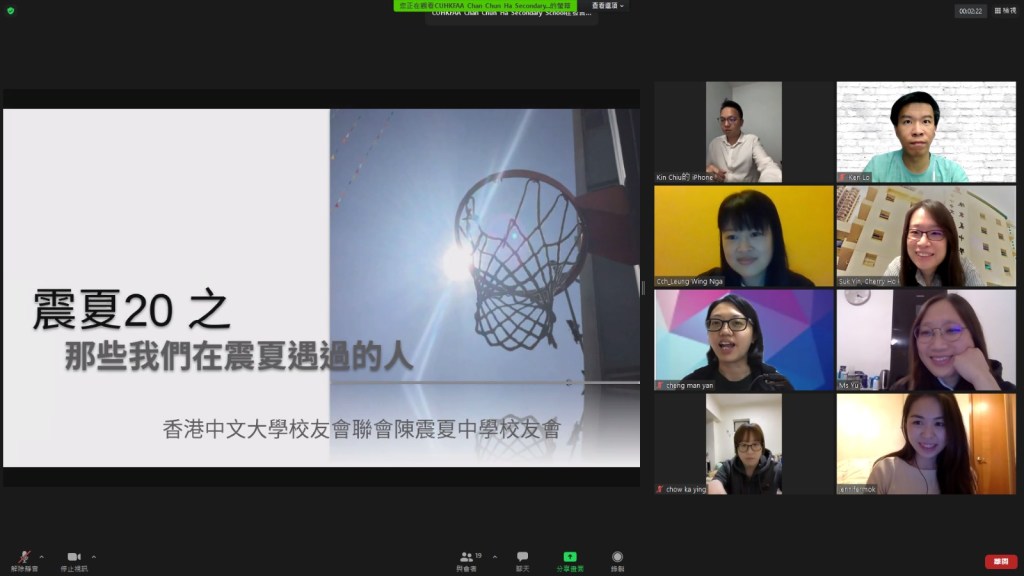
Task: Open the participants panel
Action: point(466,560)
